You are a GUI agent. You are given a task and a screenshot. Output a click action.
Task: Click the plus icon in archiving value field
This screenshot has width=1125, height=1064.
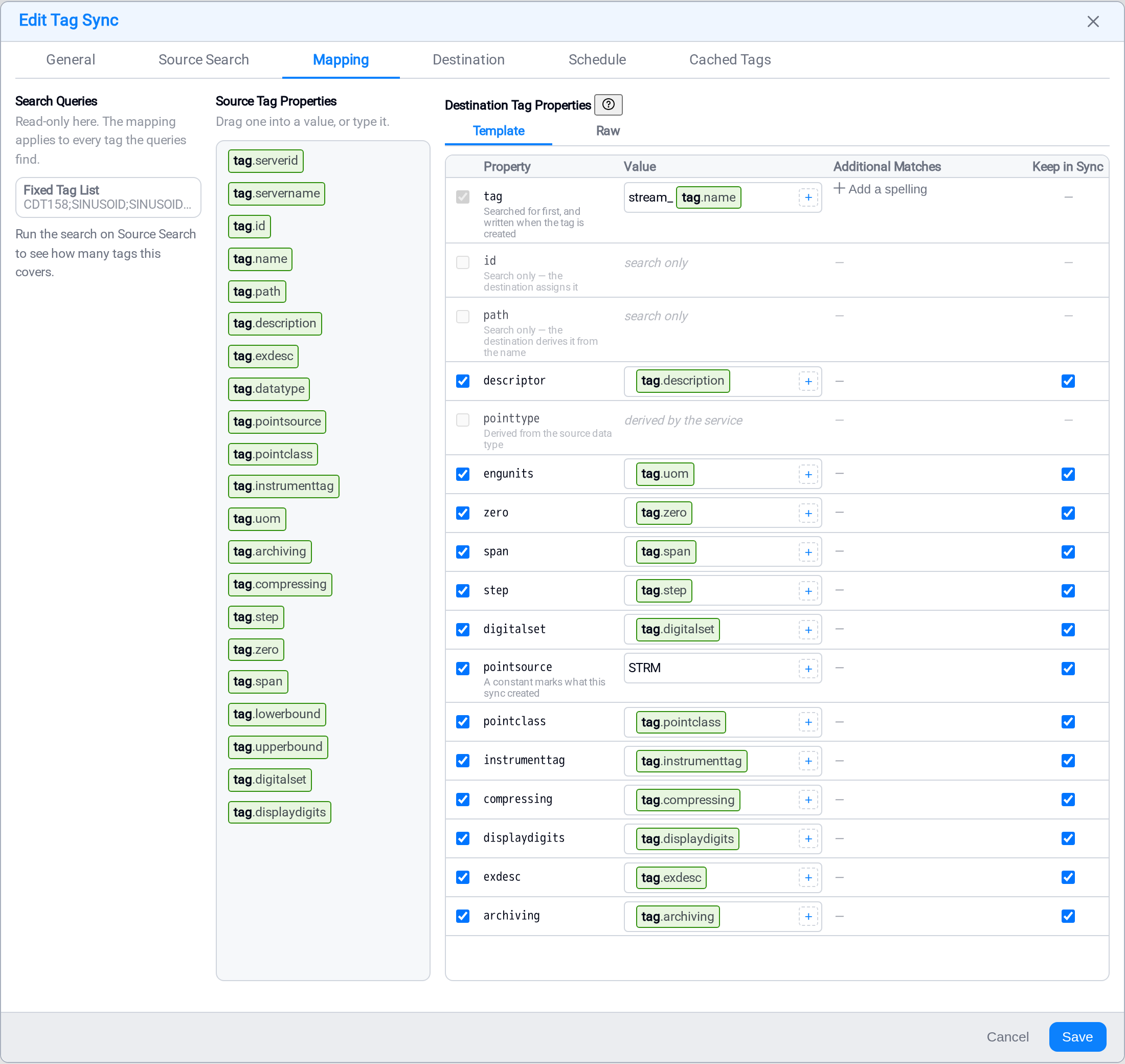point(808,917)
